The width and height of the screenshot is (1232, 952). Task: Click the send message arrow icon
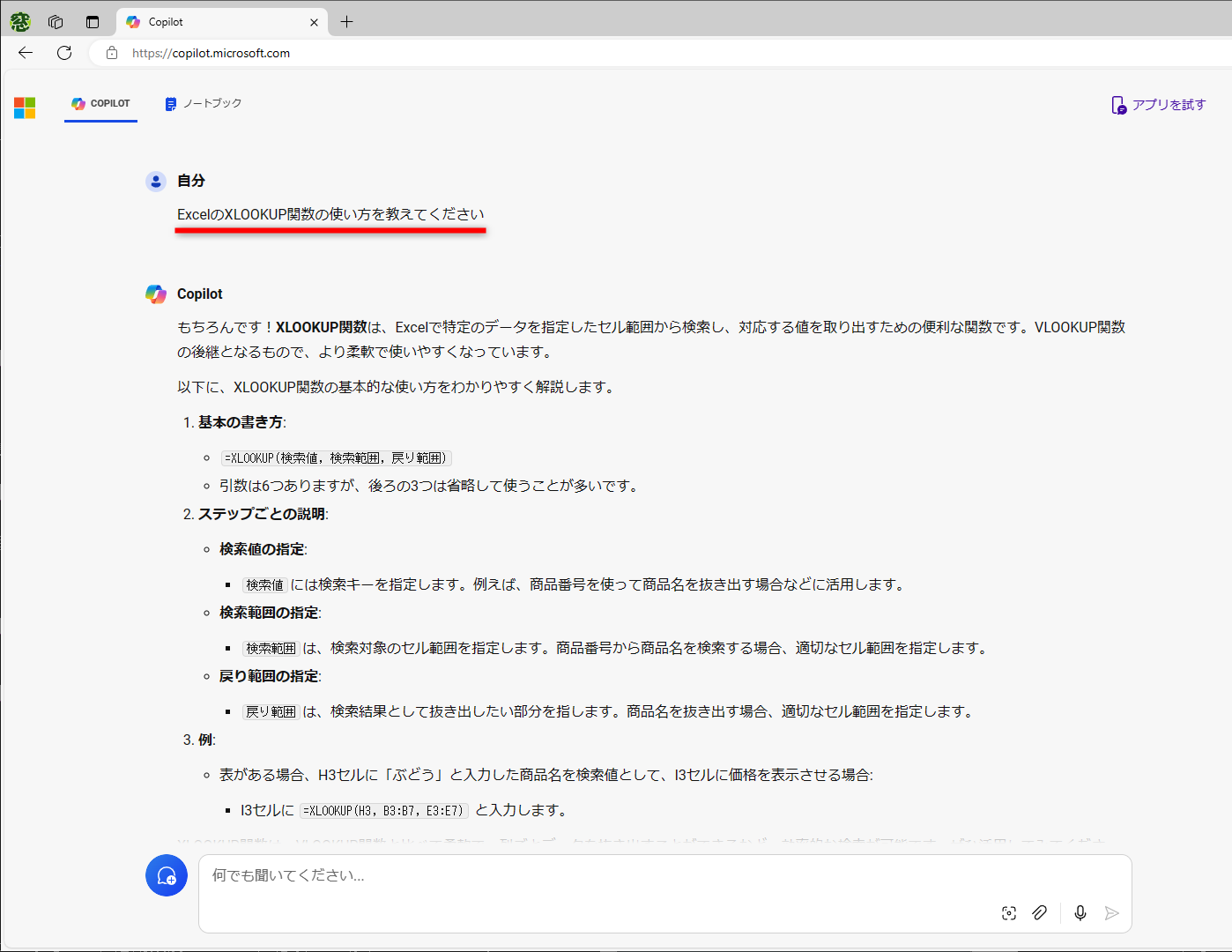click(1111, 913)
